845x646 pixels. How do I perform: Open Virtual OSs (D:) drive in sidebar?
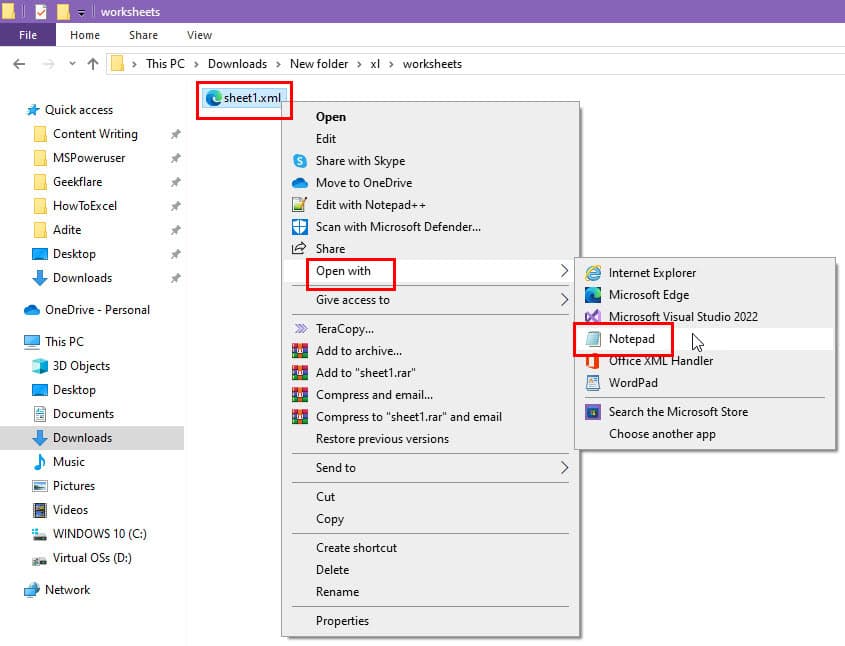(x=92, y=558)
